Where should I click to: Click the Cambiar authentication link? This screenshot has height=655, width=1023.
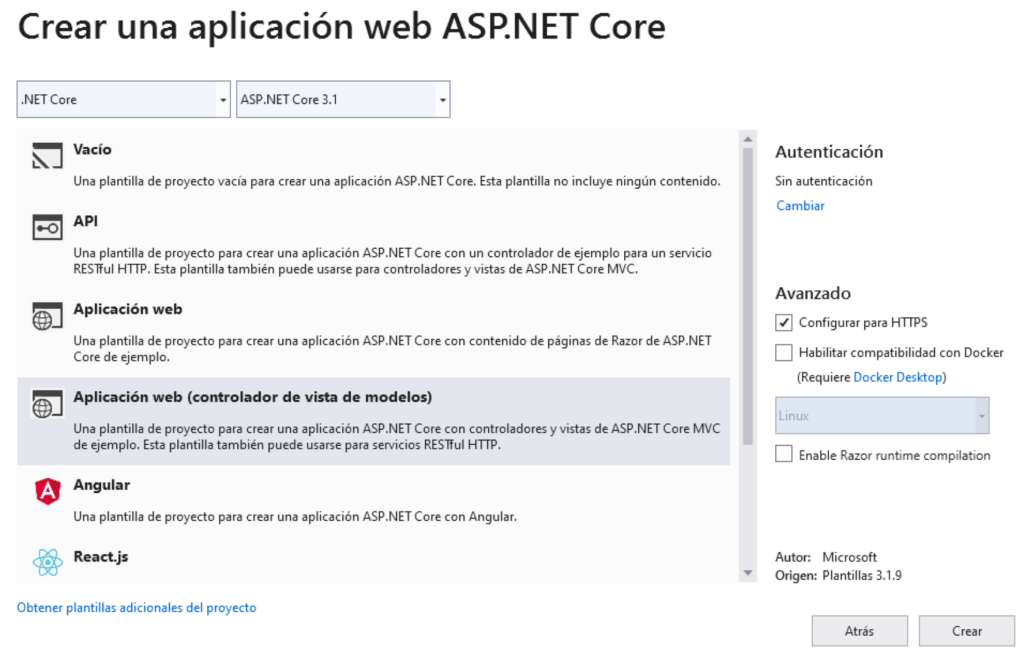click(798, 205)
